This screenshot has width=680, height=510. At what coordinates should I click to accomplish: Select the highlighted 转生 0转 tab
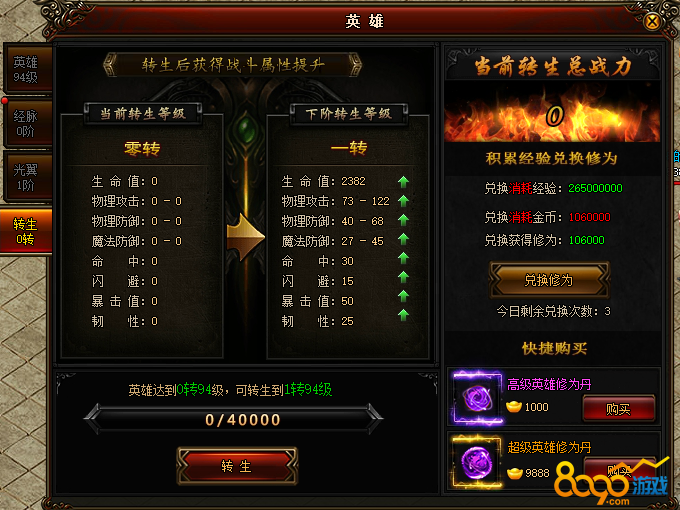(x=26, y=231)
